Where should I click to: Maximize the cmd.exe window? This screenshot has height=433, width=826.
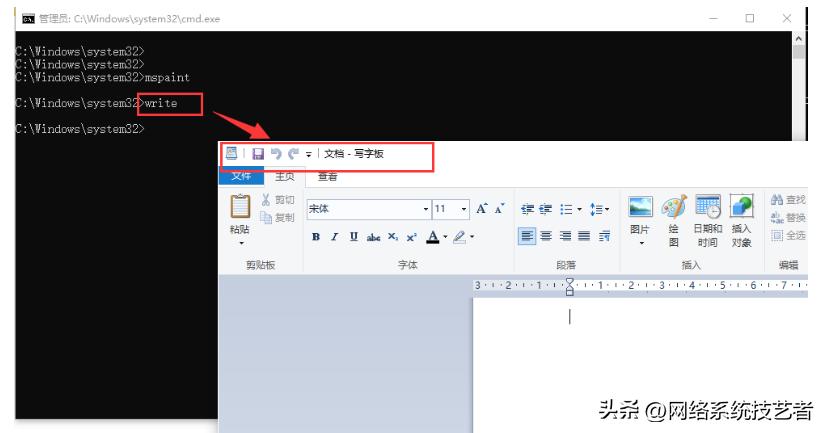(750, 18)
